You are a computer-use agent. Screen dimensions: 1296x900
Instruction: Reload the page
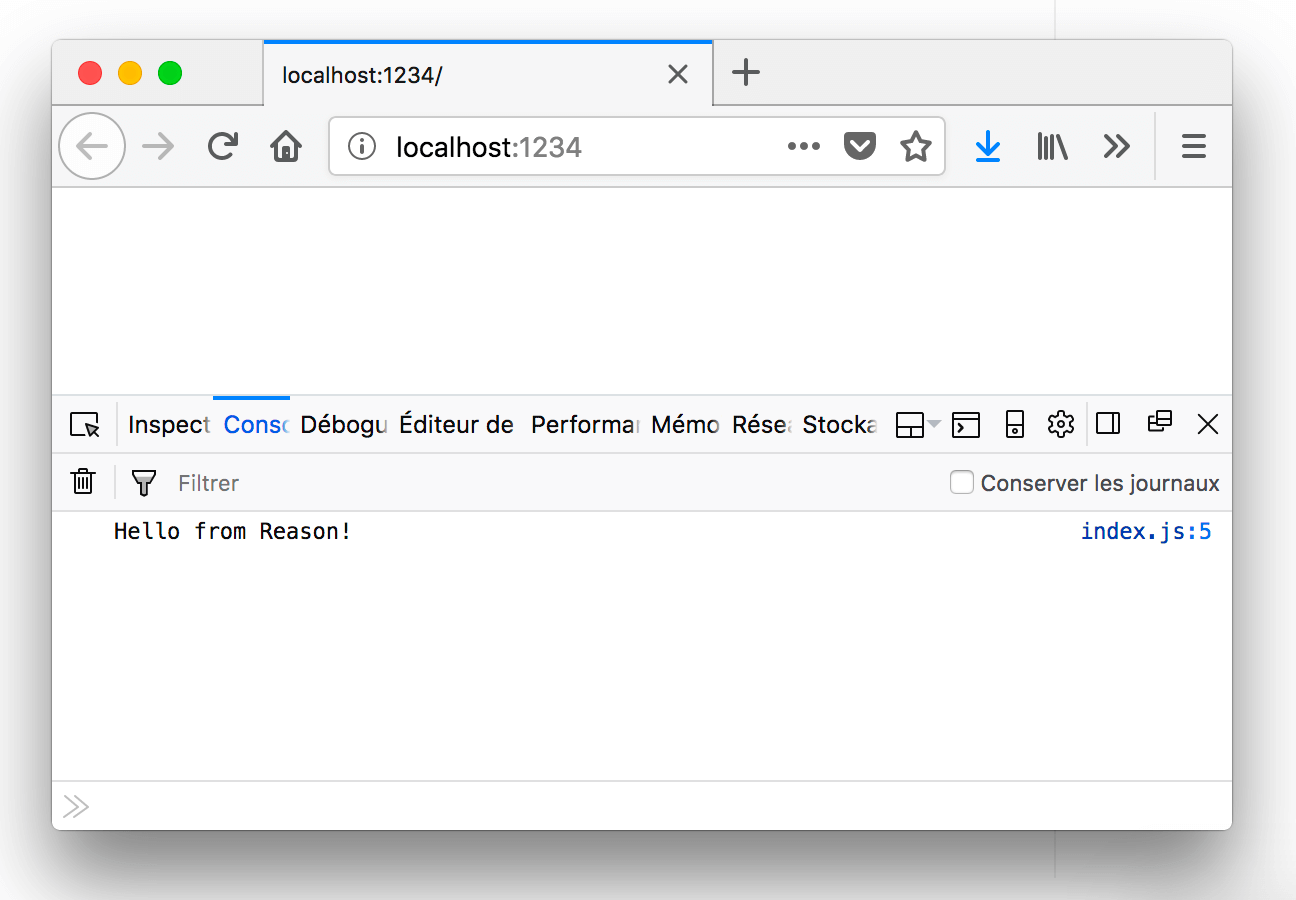[222, 147]
